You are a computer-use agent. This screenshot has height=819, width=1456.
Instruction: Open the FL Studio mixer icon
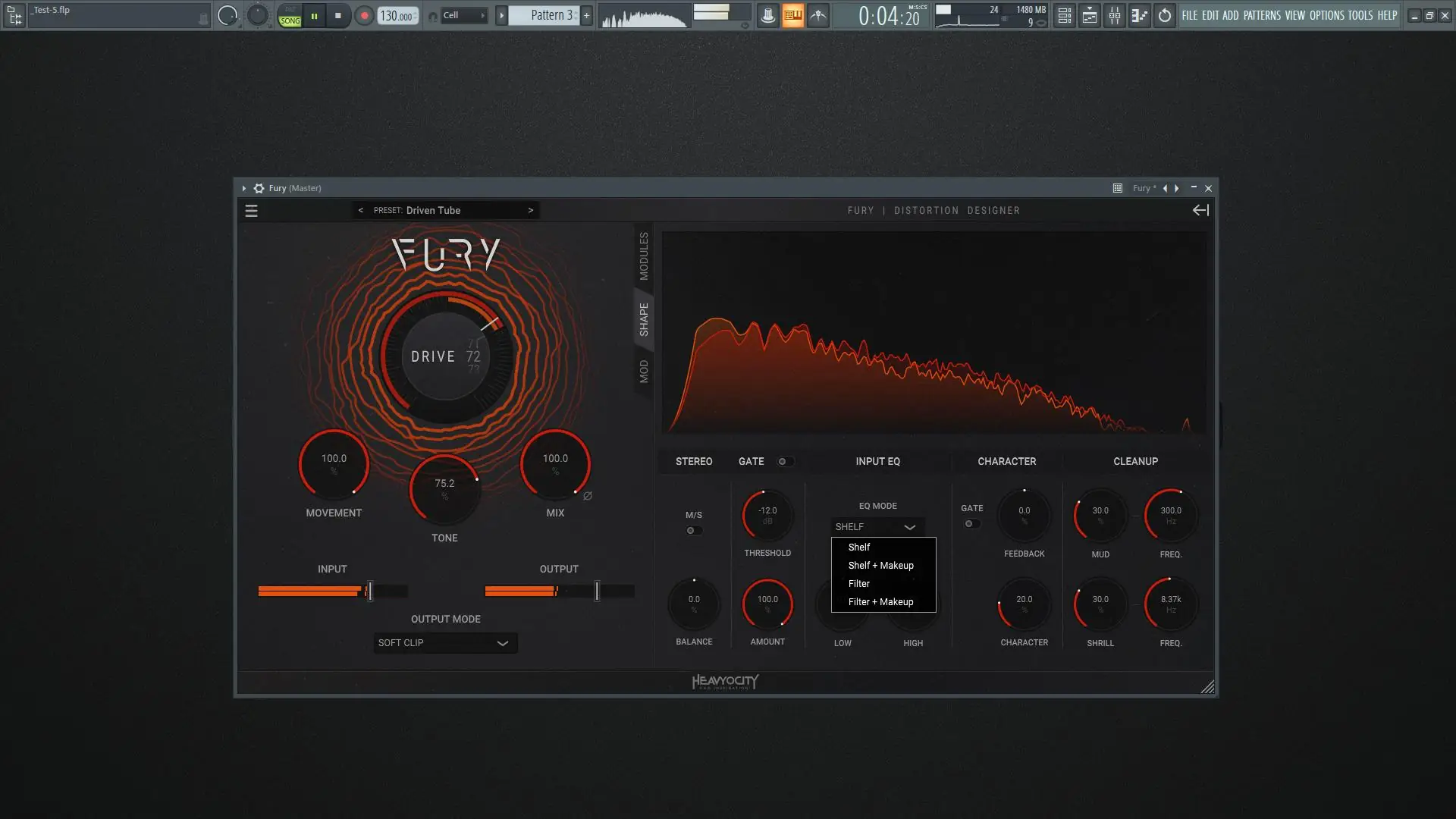click(1114, 15)
